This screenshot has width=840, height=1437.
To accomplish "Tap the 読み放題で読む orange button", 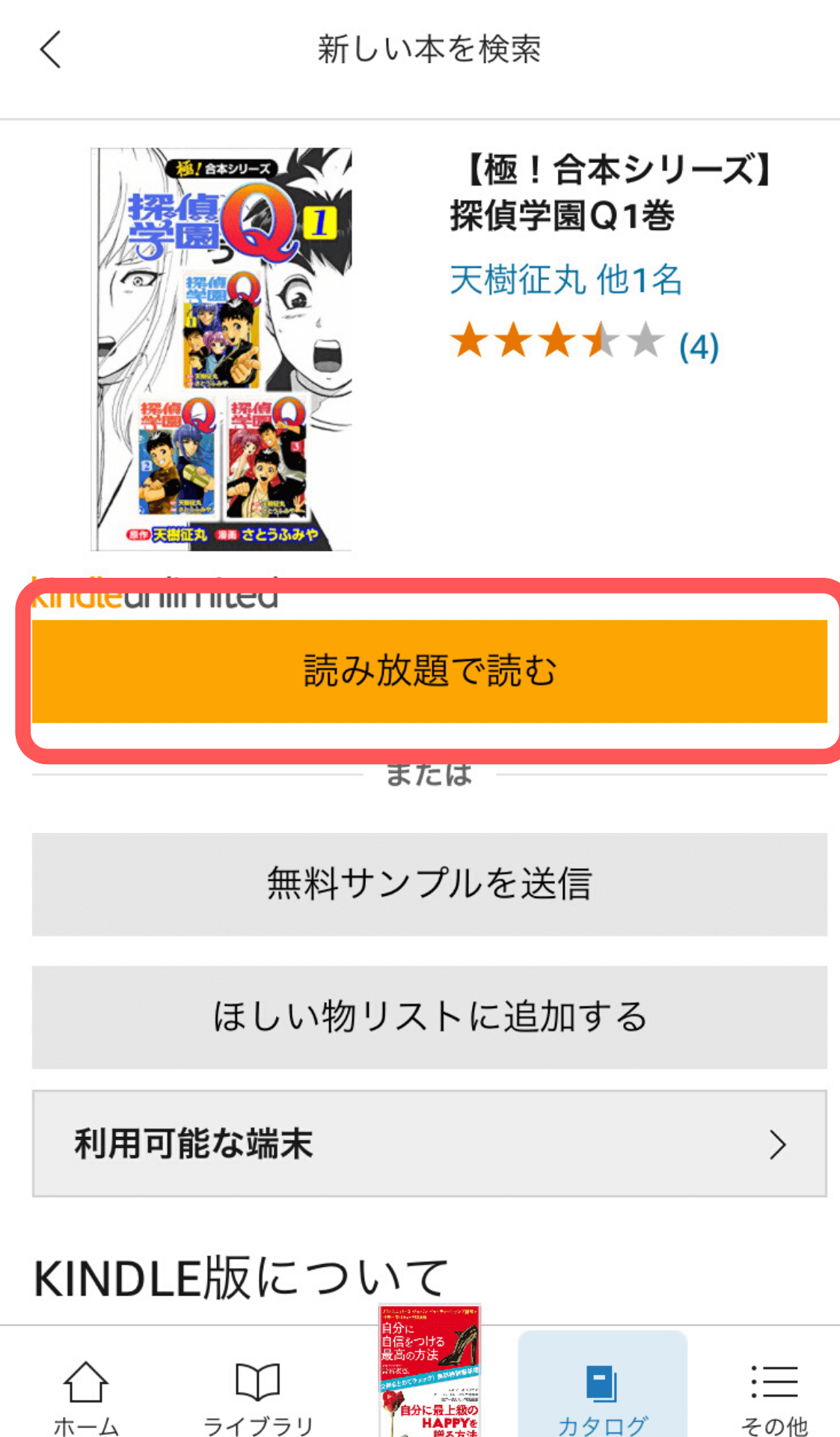I will click(x=429, y=671).
